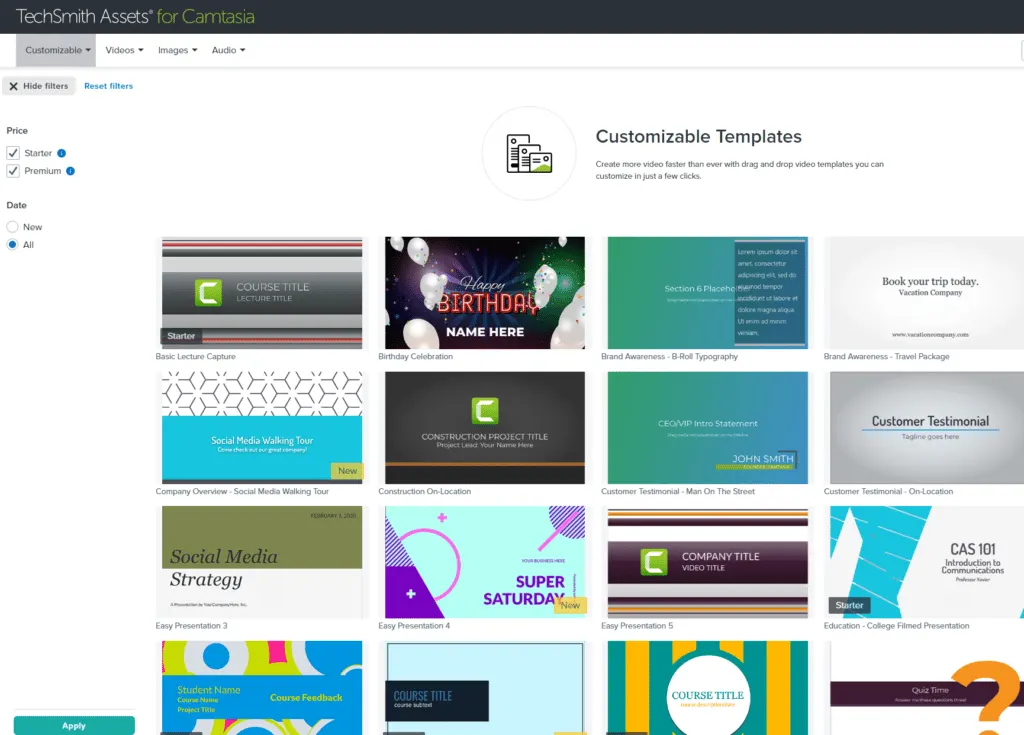Open the Quiz Time template thumbnail
The image size is (1024, 735).
pyautogui.click(x=927, y=688)
